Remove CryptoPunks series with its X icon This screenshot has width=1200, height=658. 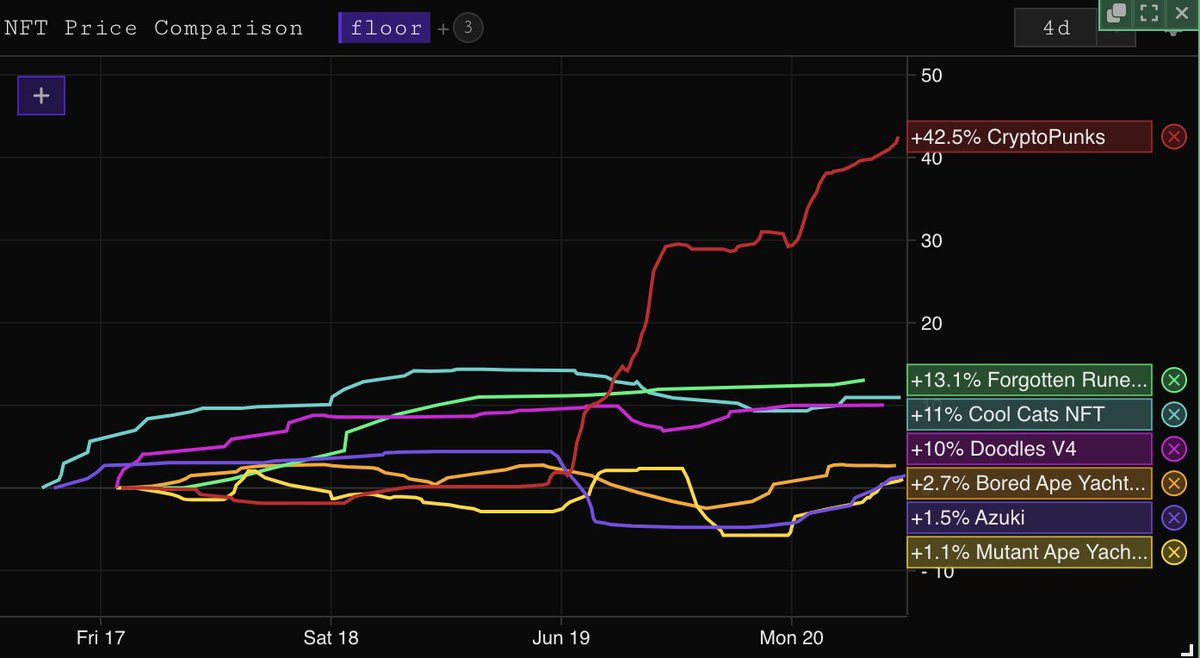pos(1174,137)
